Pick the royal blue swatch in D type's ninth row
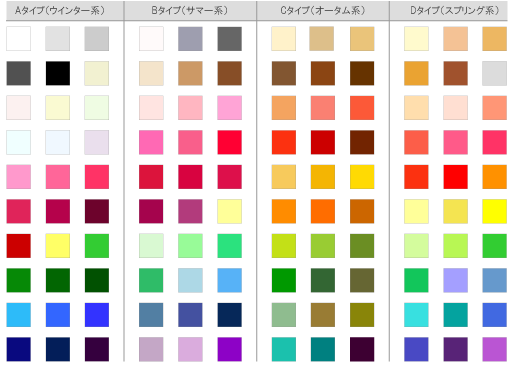The width and height of the screenshot is (511, 372). tap(495, 315)
